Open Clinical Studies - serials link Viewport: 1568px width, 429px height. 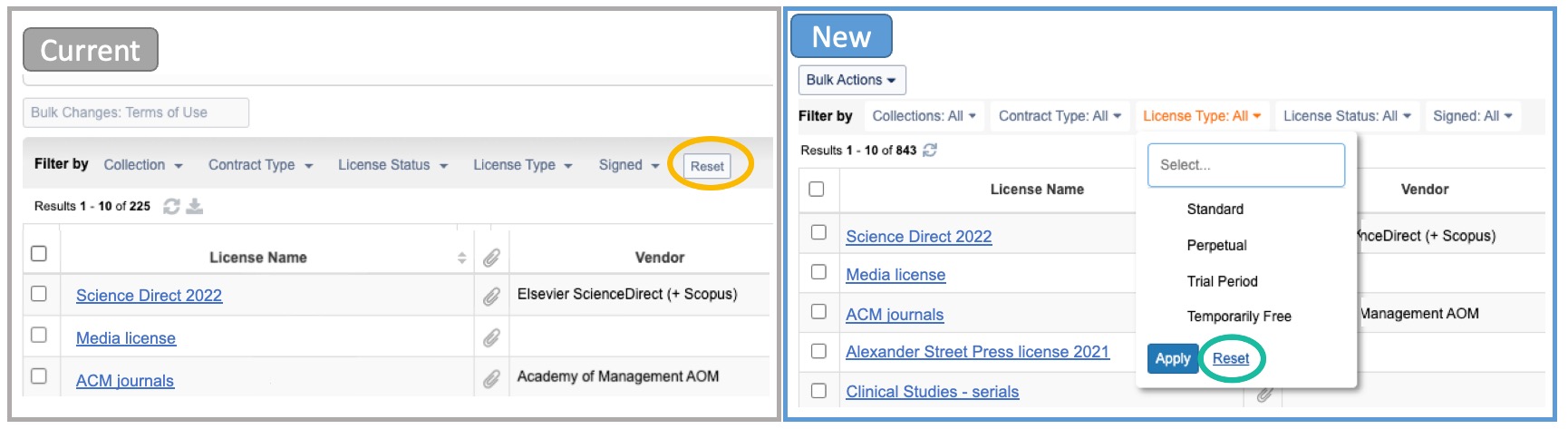(x=932, y=392)
